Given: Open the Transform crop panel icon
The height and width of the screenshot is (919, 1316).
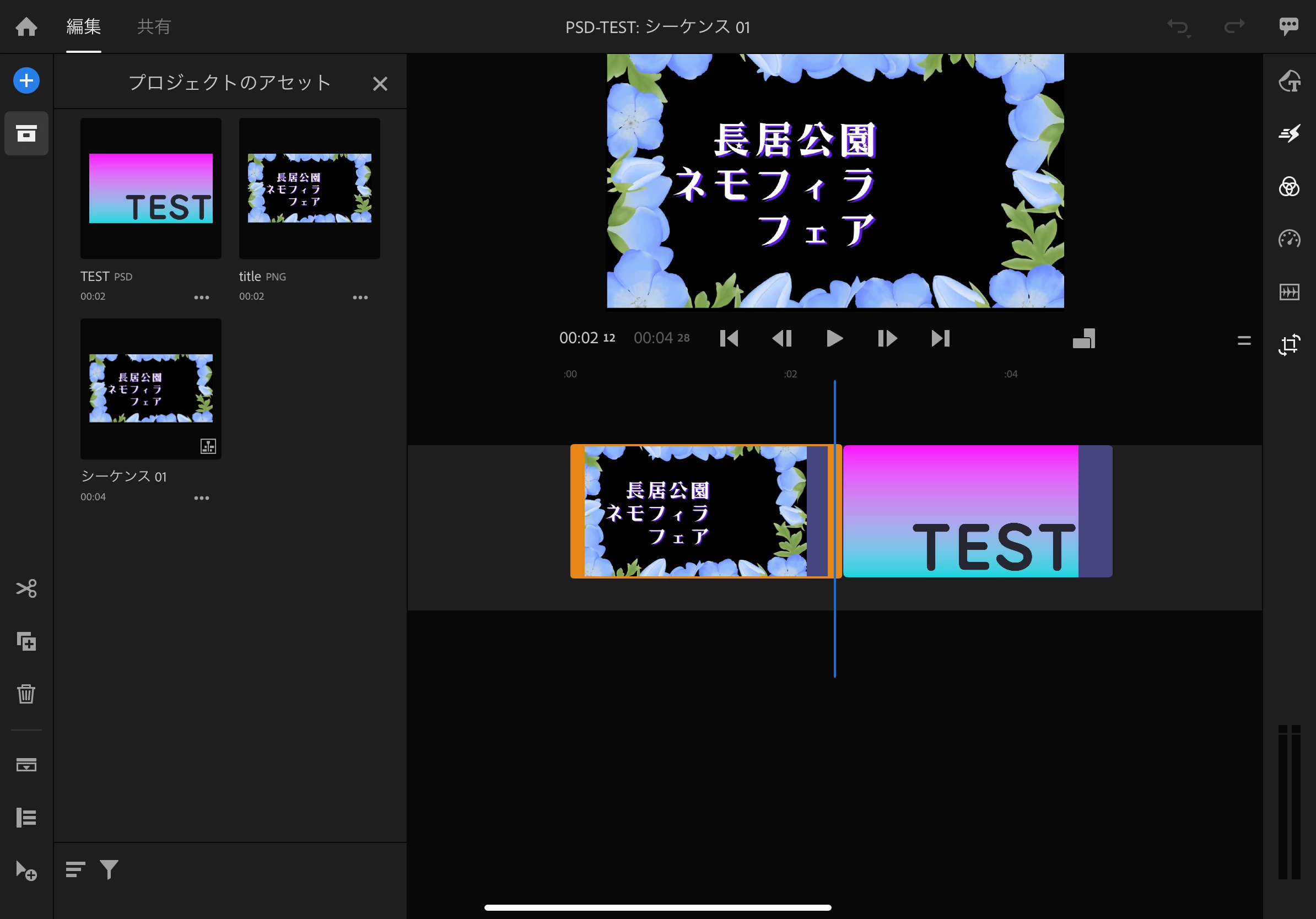Looking at the screenshot, I should (1289, 344).
